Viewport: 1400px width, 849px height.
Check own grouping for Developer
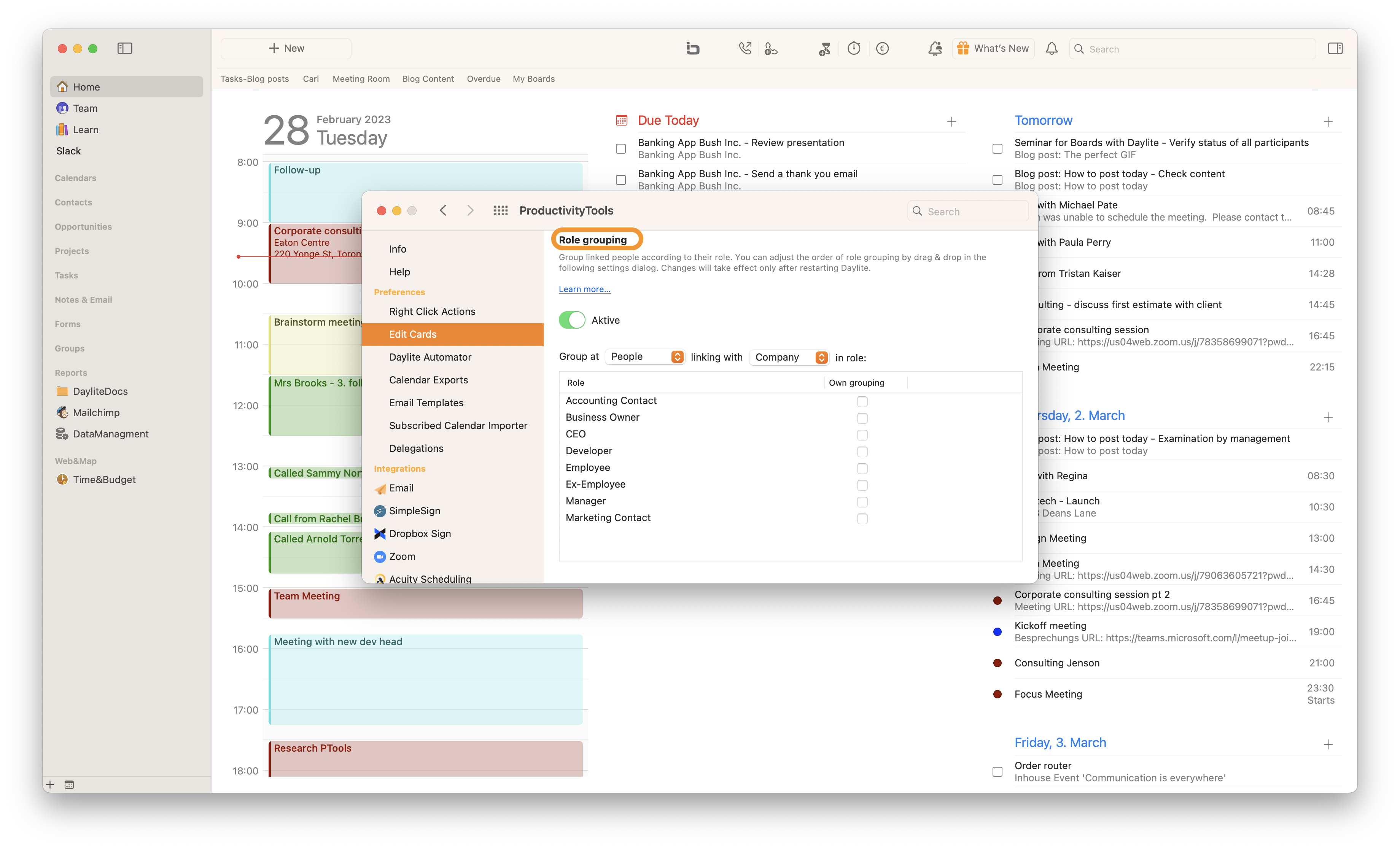coord(862,452)
